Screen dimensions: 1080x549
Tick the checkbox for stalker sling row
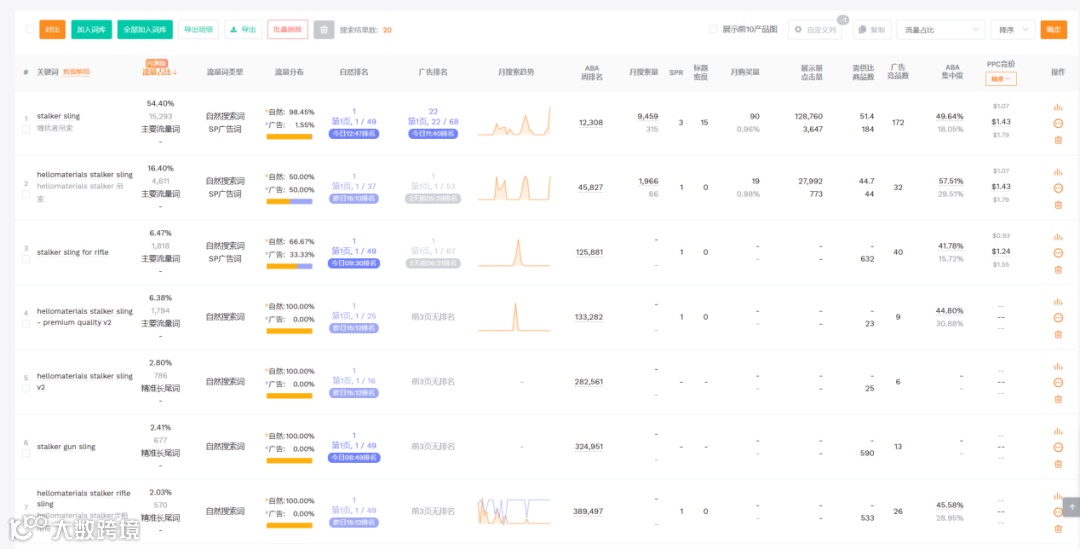pyautogui.click(x=25, y=129)
